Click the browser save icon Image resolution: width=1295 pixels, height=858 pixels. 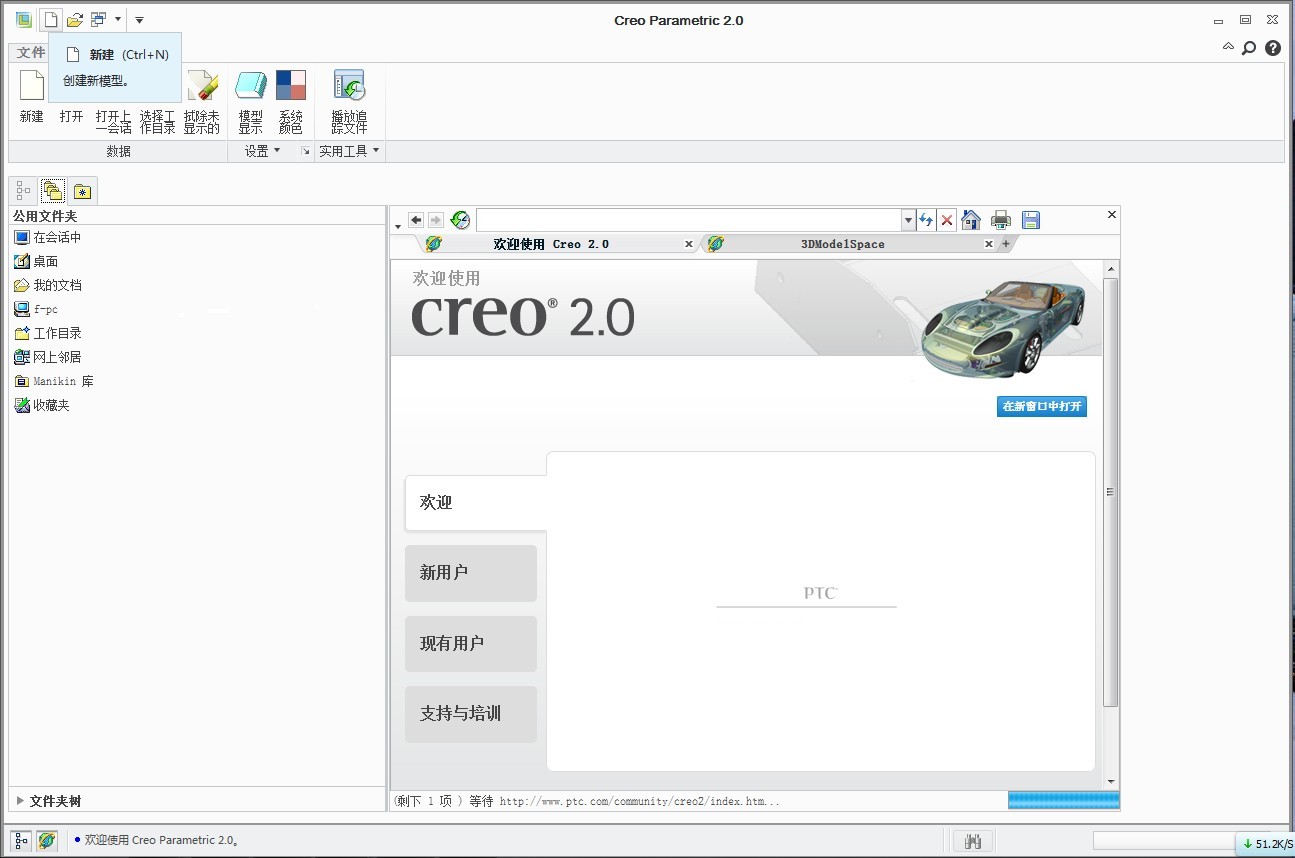pyautogui.click(x=1031, y=220)
